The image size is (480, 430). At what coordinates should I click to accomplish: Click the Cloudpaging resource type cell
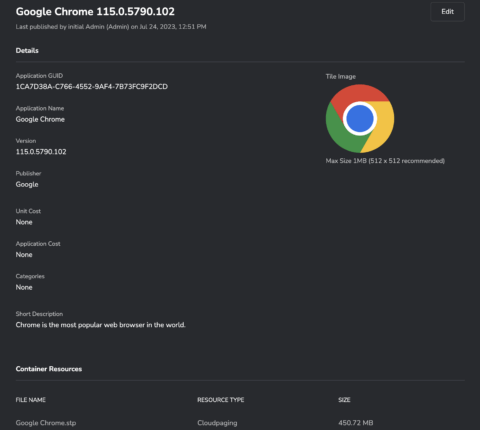click(217, 423)
